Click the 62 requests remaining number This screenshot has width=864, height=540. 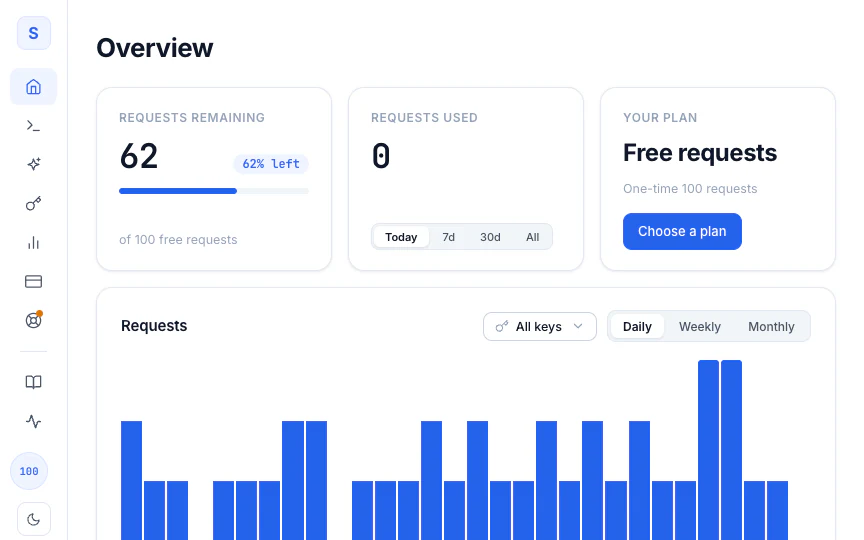(x=139, y=156)
